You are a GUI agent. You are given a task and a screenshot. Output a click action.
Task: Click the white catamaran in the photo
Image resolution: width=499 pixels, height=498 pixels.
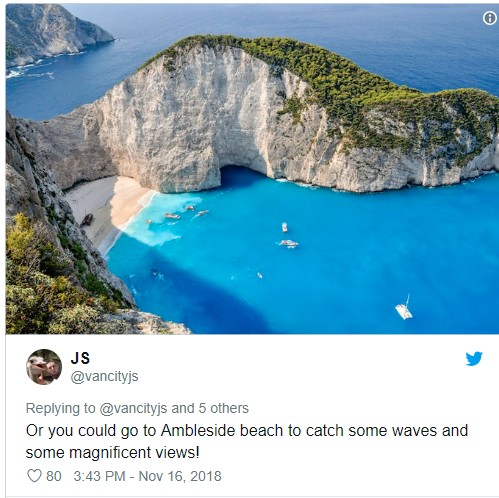pos(404,308)
